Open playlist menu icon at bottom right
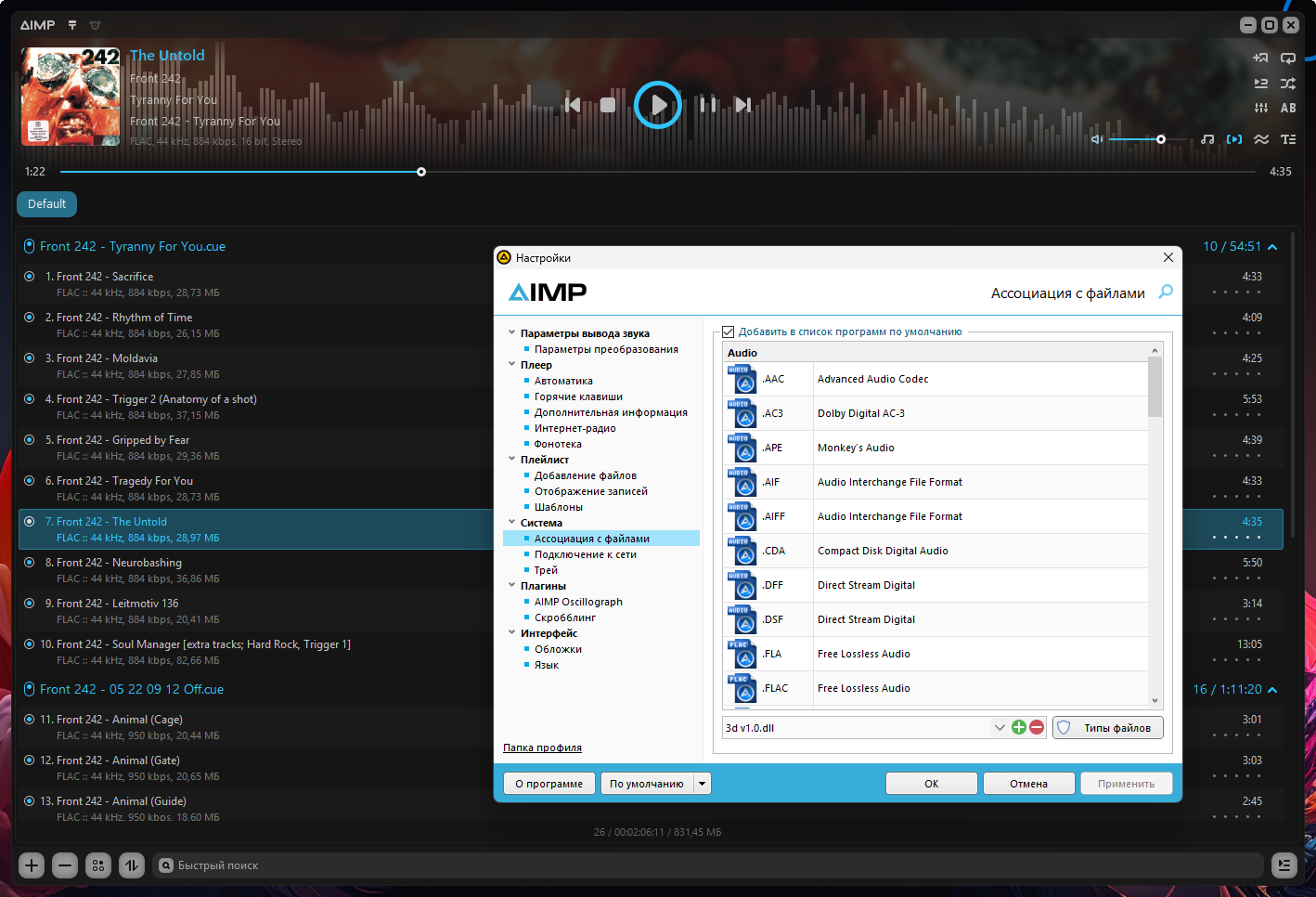1316x897 pixels. [1284, 865]
